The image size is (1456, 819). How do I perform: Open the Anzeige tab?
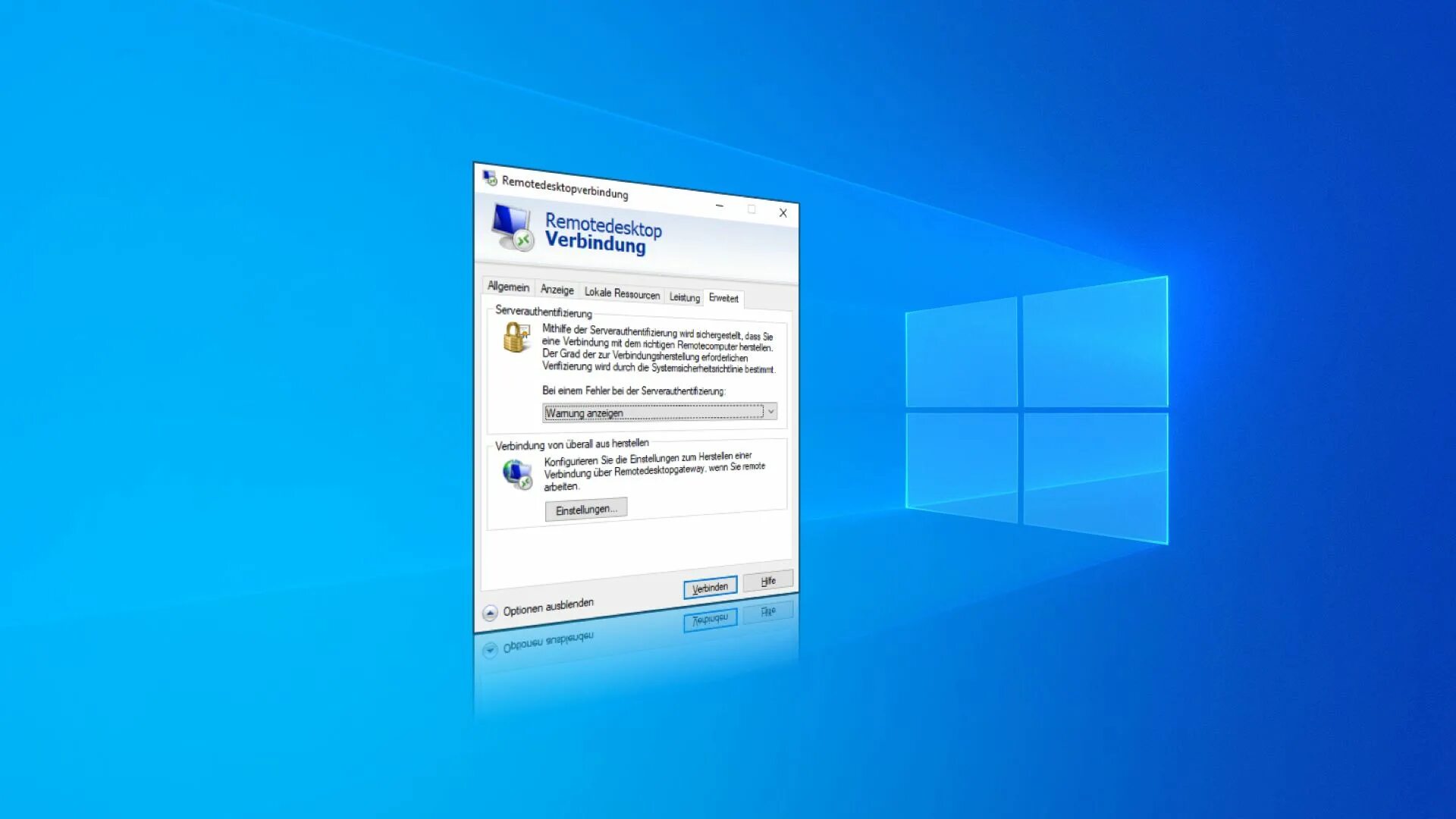click(557, 290)
